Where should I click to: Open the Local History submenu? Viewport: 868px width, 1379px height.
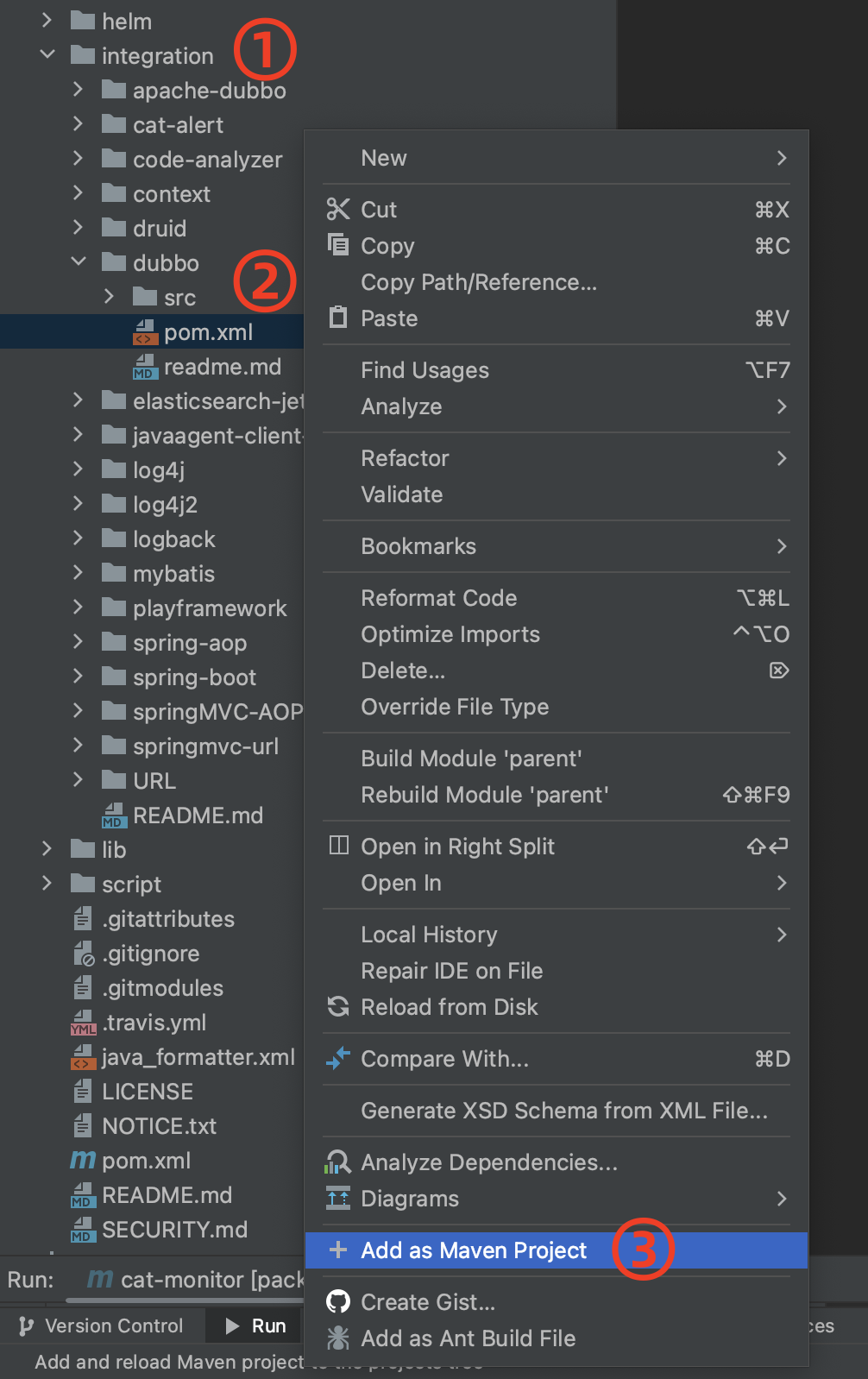point(557,935)
